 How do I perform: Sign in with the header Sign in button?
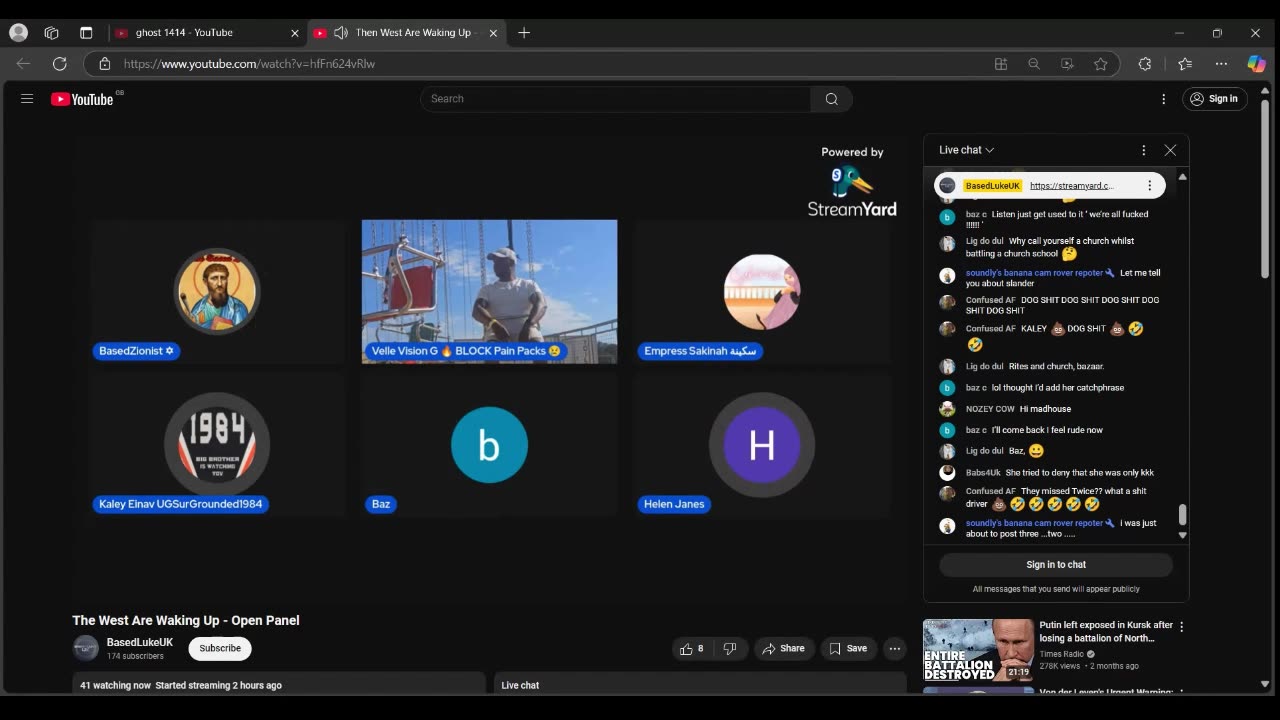pos(1215,99)
